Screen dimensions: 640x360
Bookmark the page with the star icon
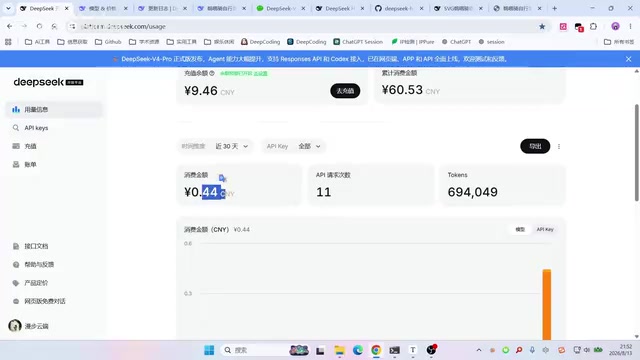[542, 26]
